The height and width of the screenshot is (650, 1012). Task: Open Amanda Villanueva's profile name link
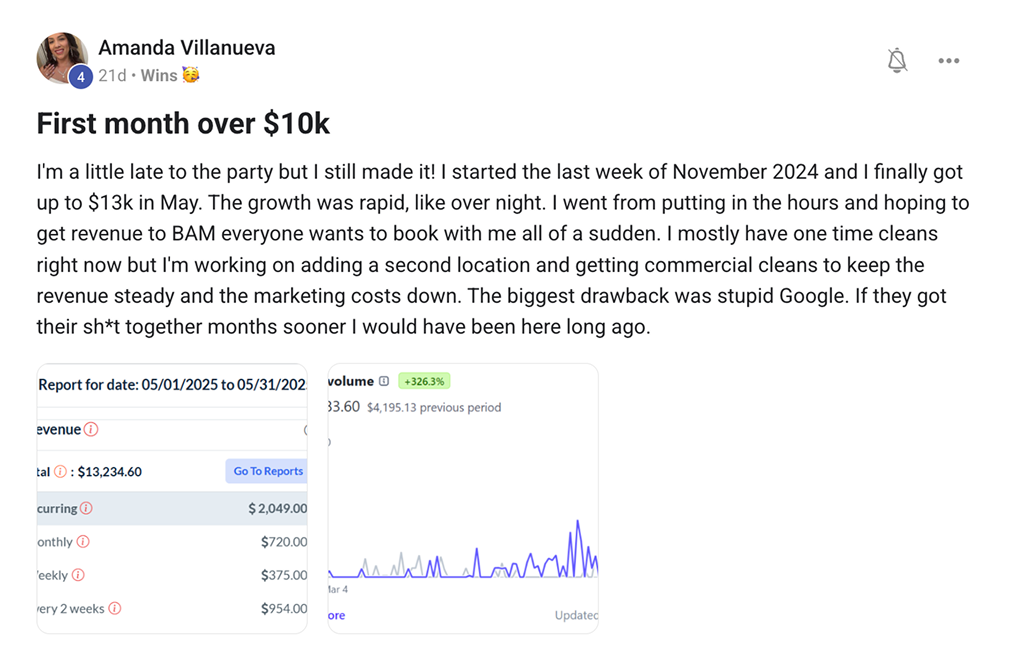tap(186, 48)
